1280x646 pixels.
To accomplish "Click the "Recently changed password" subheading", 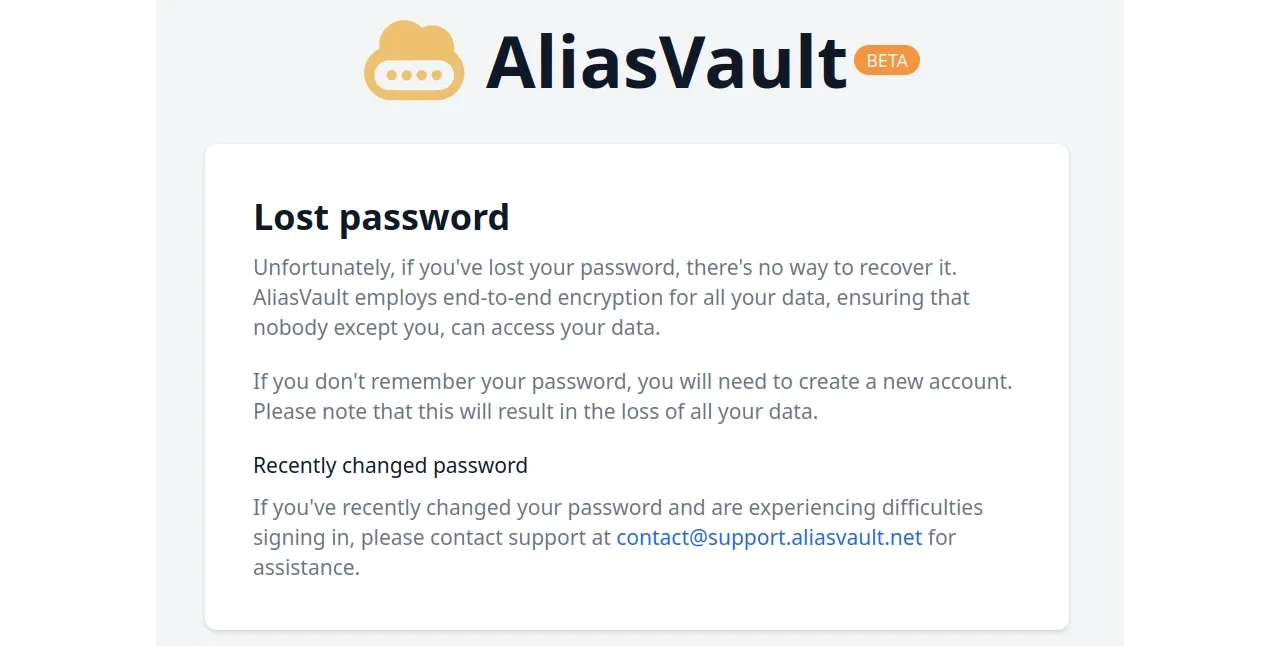I will (390, 465).
